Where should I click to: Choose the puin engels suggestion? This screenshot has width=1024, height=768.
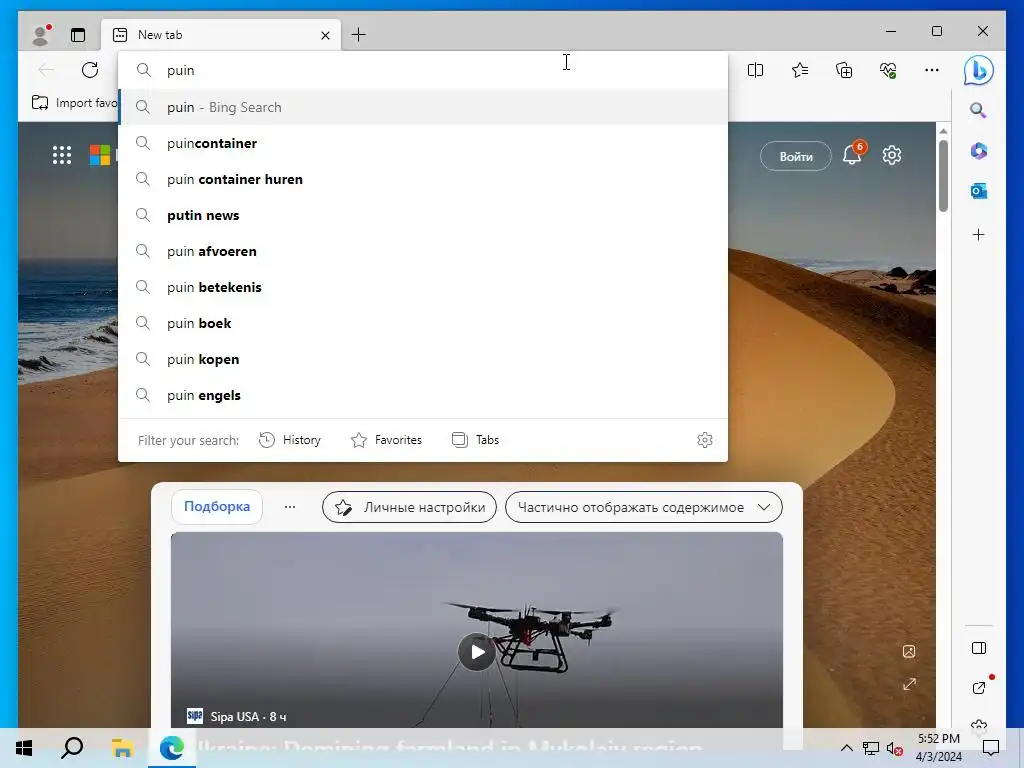pos(423,395)
